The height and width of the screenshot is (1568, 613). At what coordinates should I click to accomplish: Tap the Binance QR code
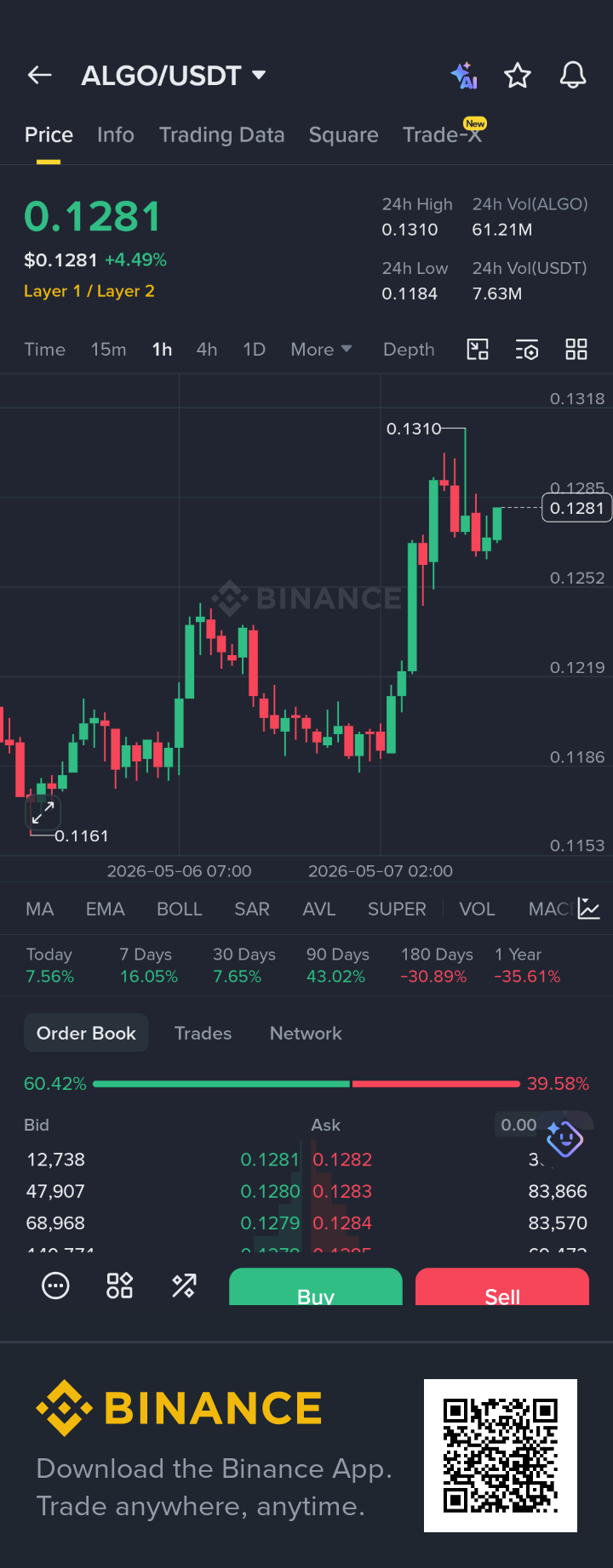(501, 1456)
